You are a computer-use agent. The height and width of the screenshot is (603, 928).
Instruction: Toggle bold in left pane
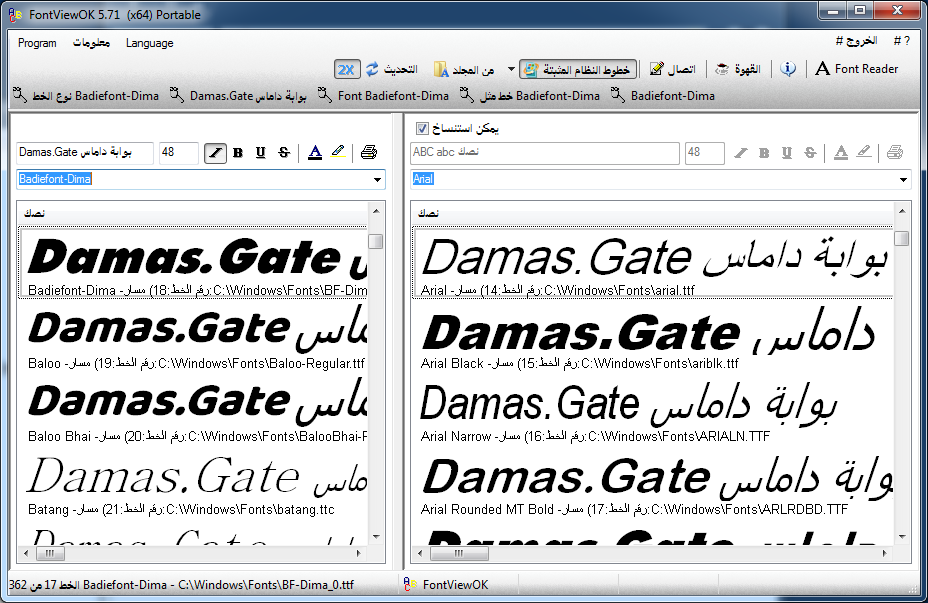point(238,153)
